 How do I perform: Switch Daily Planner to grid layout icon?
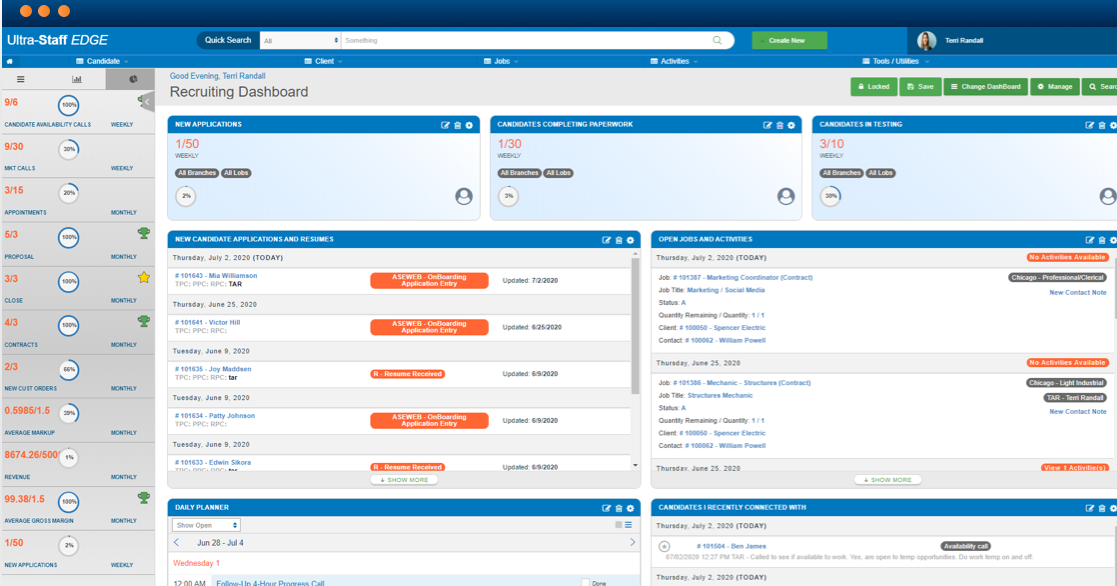point(618,525)
